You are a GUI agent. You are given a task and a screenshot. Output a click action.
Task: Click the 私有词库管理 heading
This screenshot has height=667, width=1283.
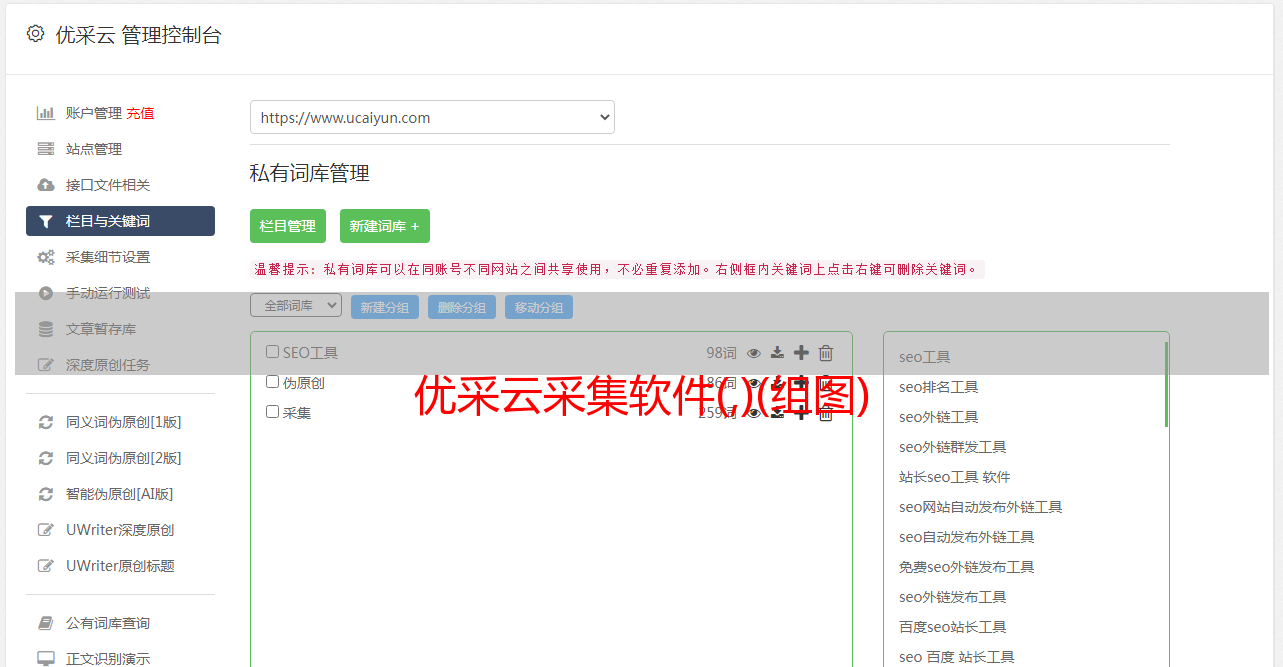point(310,173)
